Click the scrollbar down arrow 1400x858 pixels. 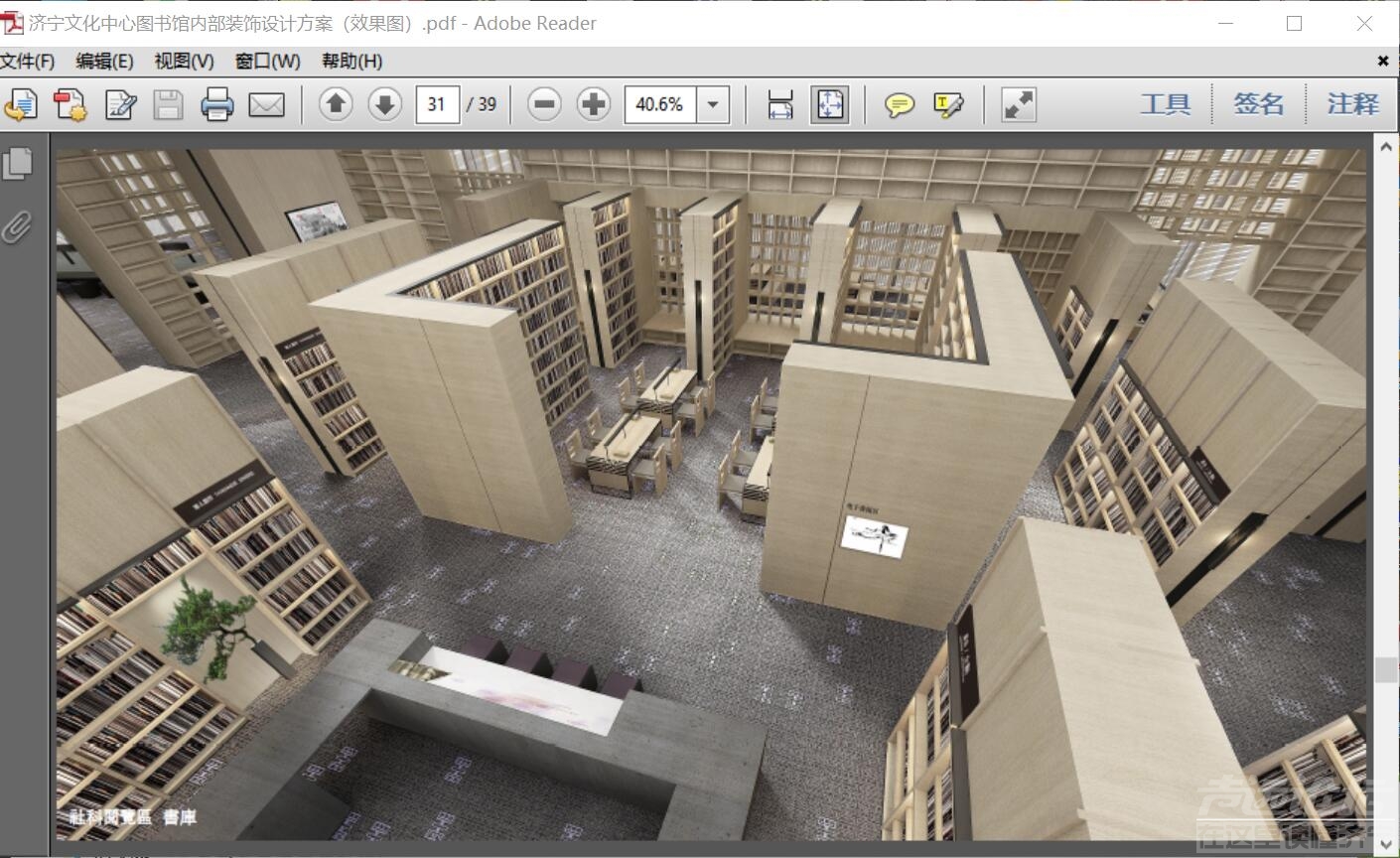(1386, 844)
